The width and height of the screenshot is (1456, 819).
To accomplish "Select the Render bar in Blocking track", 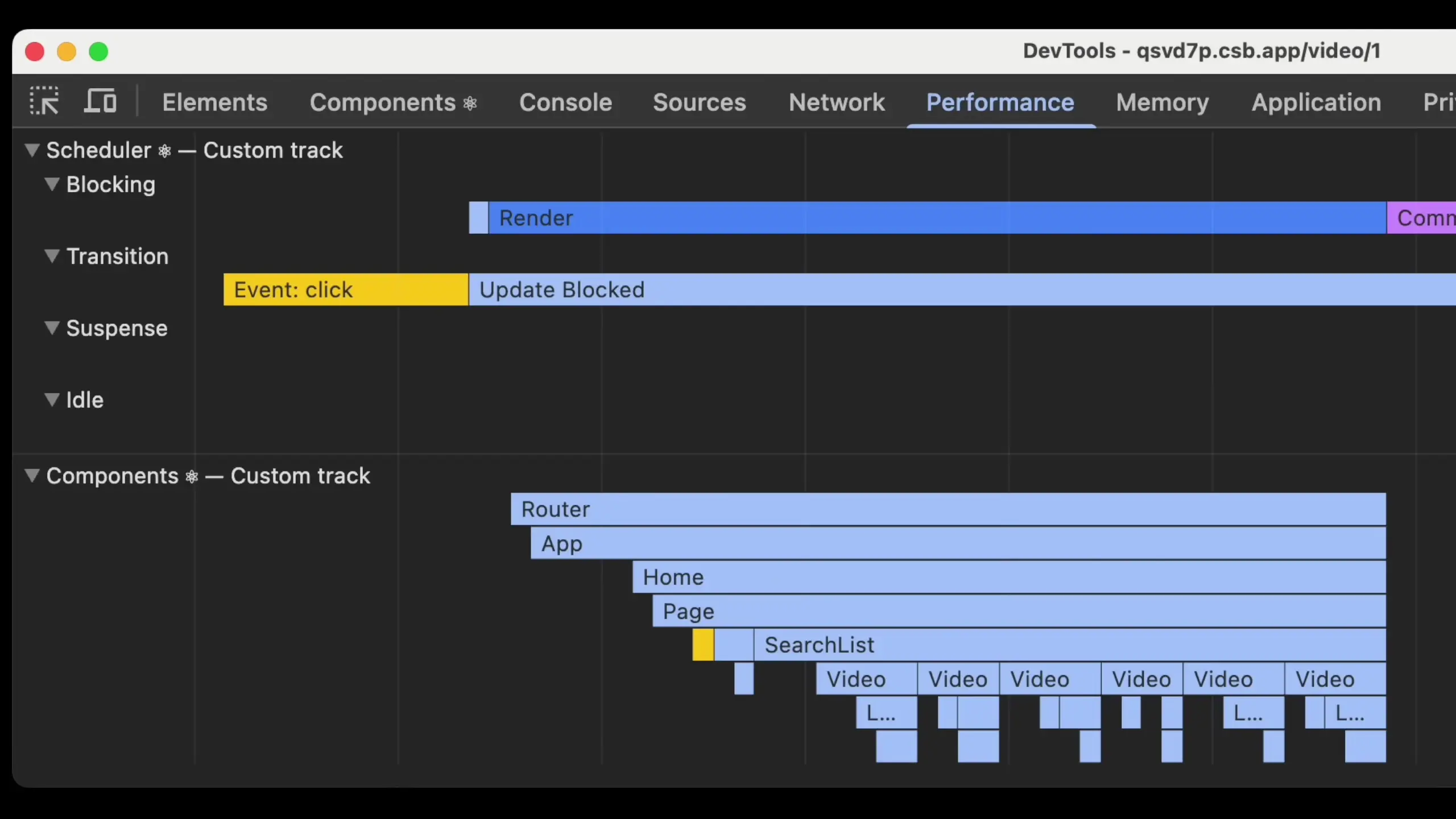I will pyautogui.click(x=933, y=218).
